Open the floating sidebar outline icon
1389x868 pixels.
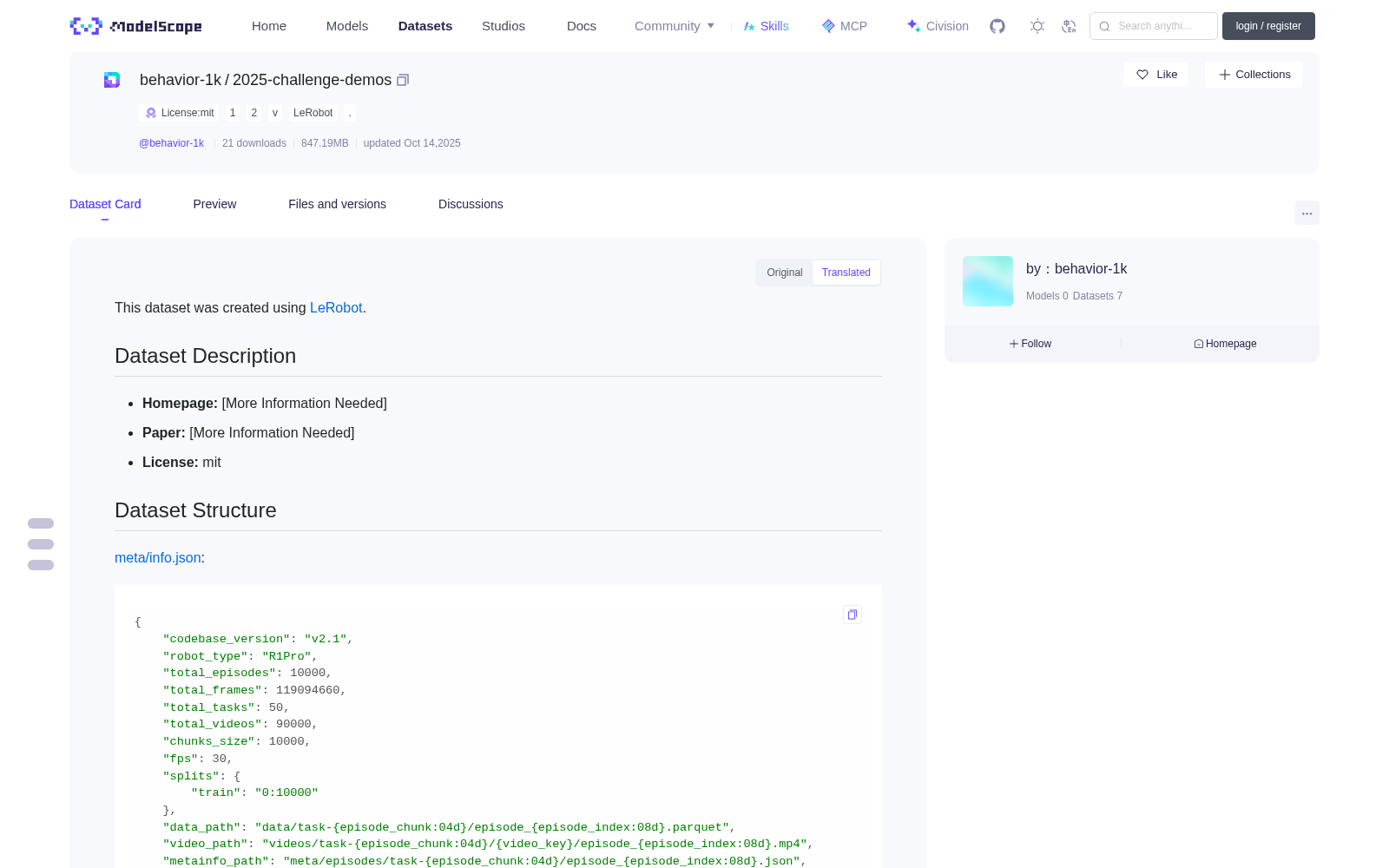pyautogui.click(x=41, y=544)
